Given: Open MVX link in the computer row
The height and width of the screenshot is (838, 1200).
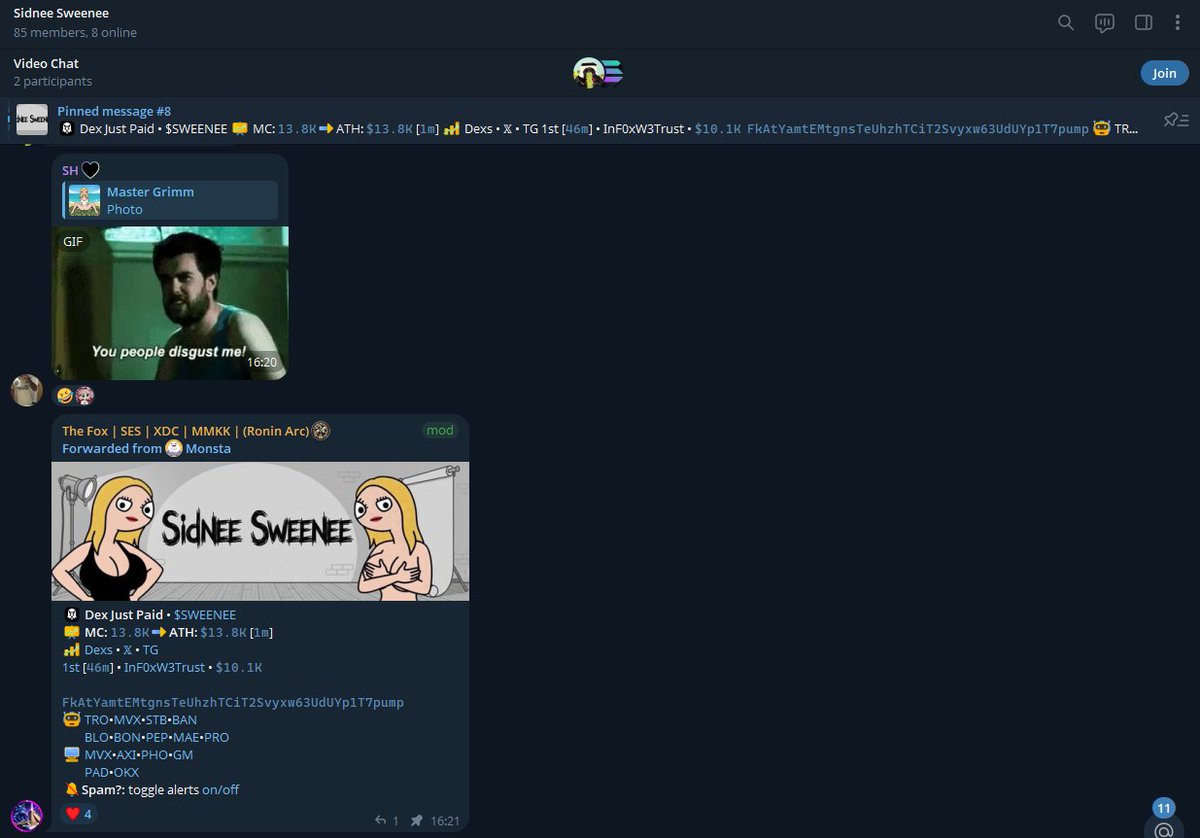Looking at the screenshot, I should 98,755.
